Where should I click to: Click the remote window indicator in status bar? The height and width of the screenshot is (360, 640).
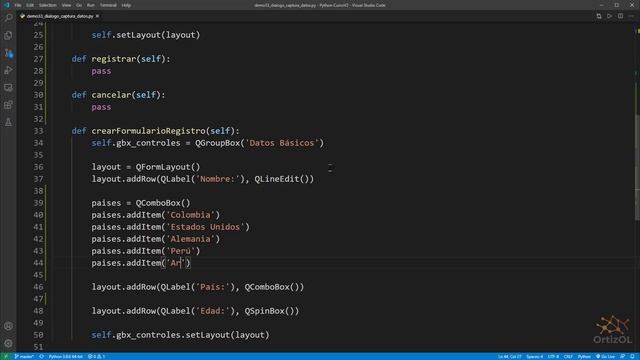[6, 356]
